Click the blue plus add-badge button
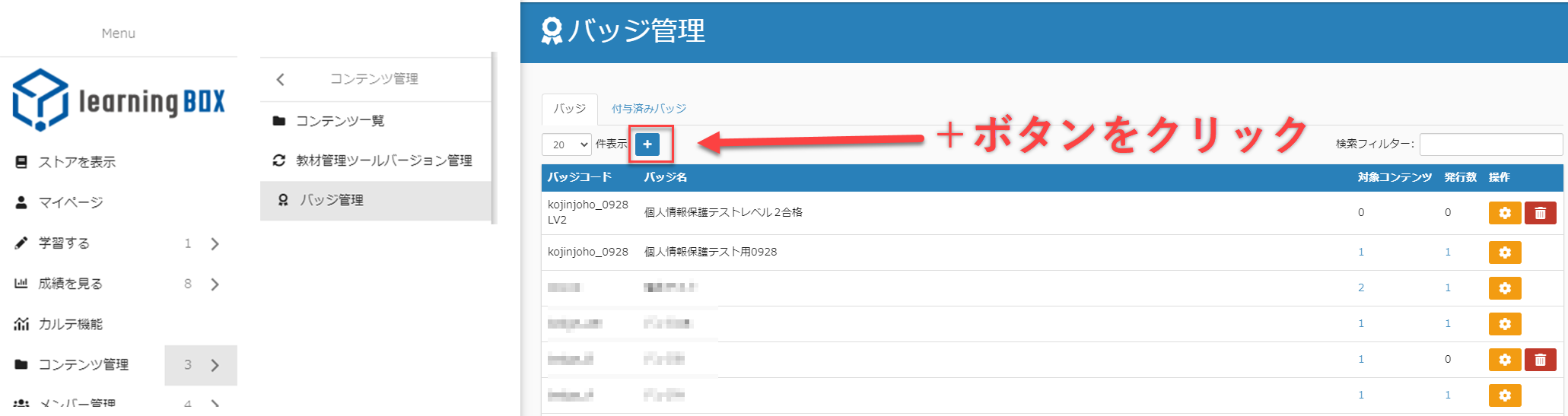This screenshot has width=1568, height=416. click(x=647, y=144)
